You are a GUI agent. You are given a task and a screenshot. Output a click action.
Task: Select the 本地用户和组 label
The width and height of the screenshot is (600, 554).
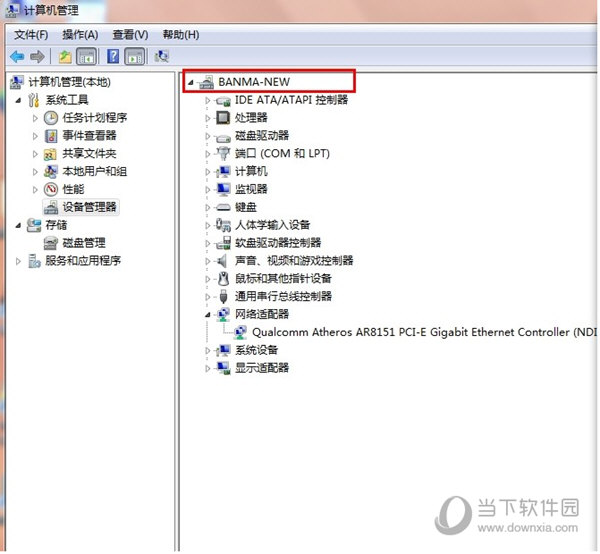[95, 171]
